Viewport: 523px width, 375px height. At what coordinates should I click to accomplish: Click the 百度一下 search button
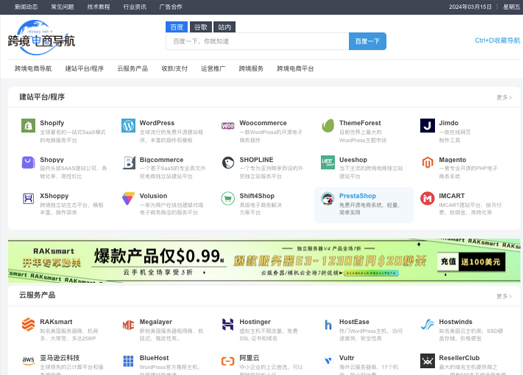coord(368,41)
